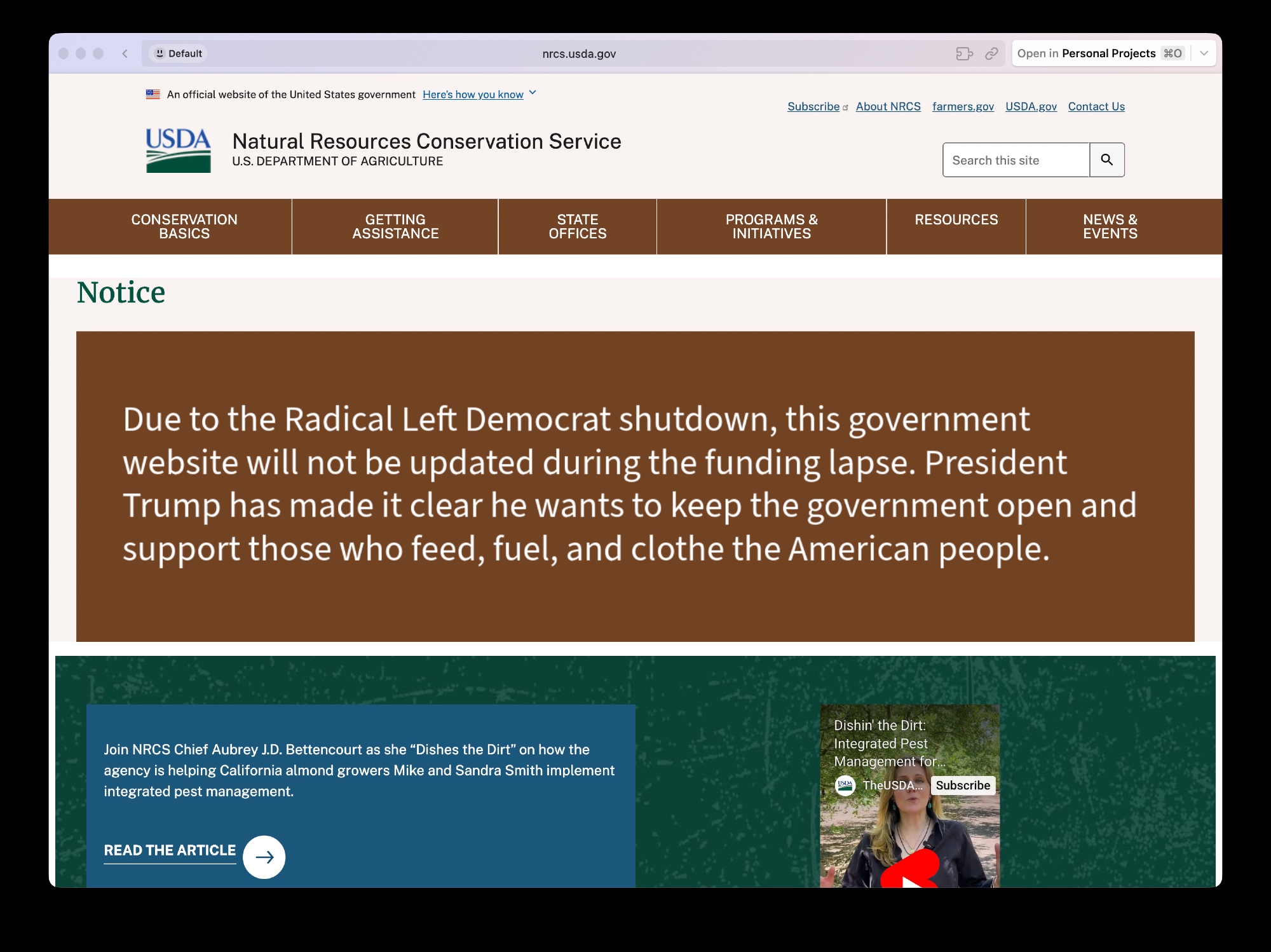The height and width of the screenshot is (952, 1271).
Task: Go back with the browser arrow
Action: (x=125, y=53)
